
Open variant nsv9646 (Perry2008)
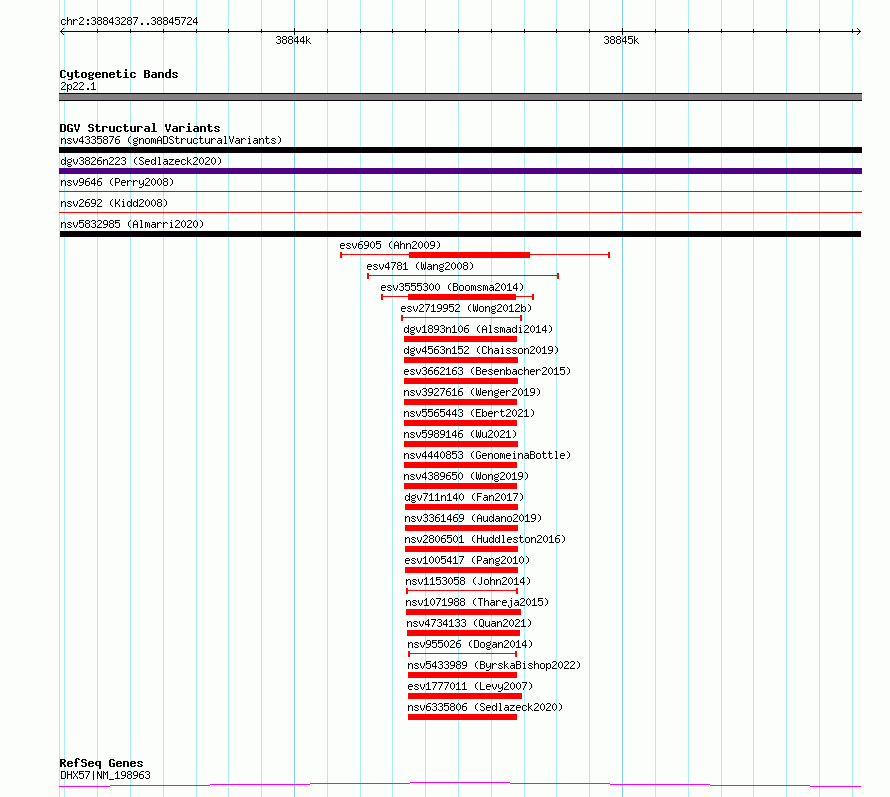pos(117,182)
